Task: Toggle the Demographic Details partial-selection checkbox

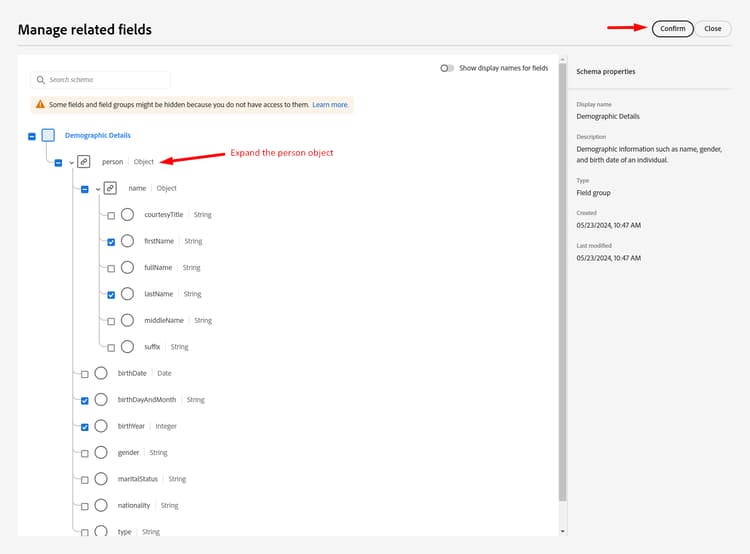Action: pos(32,136)
